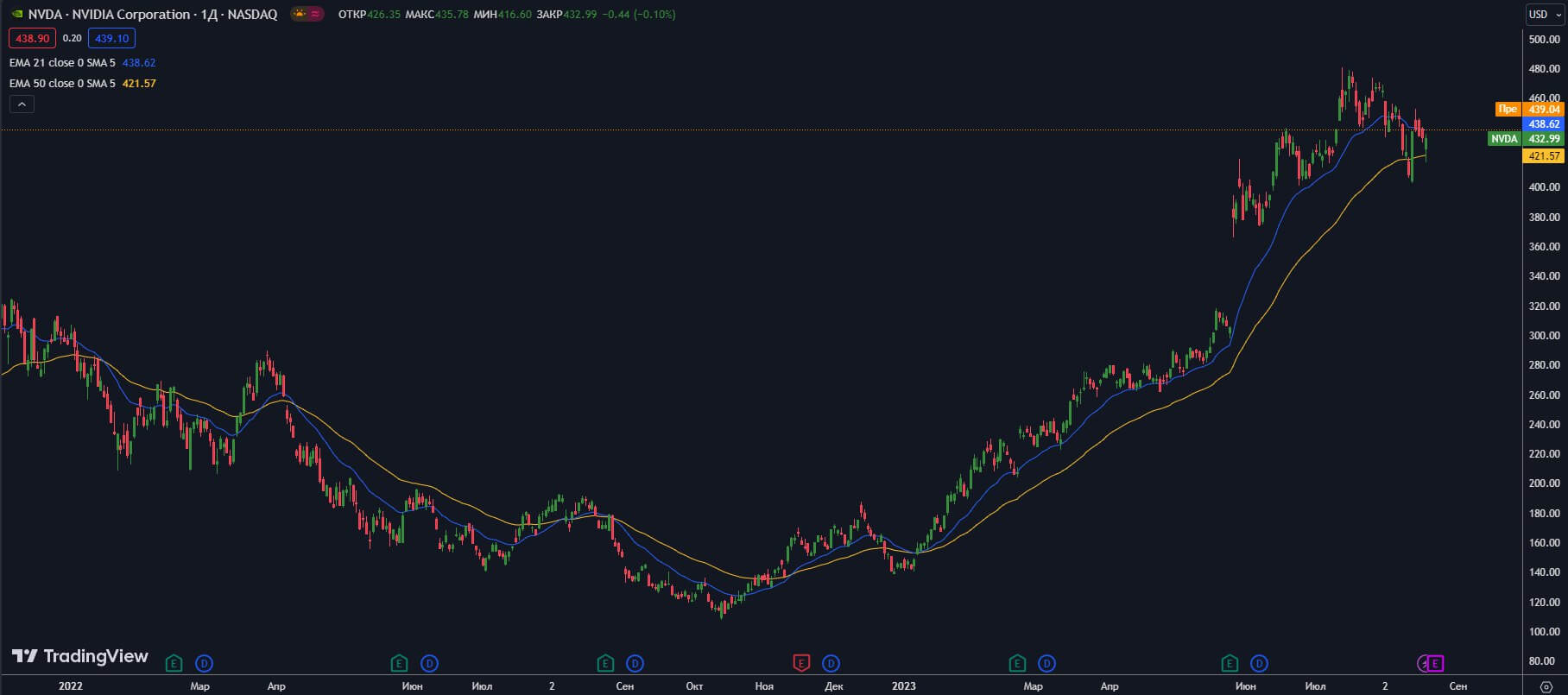Open the USD currency dropdown

(1545, 14)
